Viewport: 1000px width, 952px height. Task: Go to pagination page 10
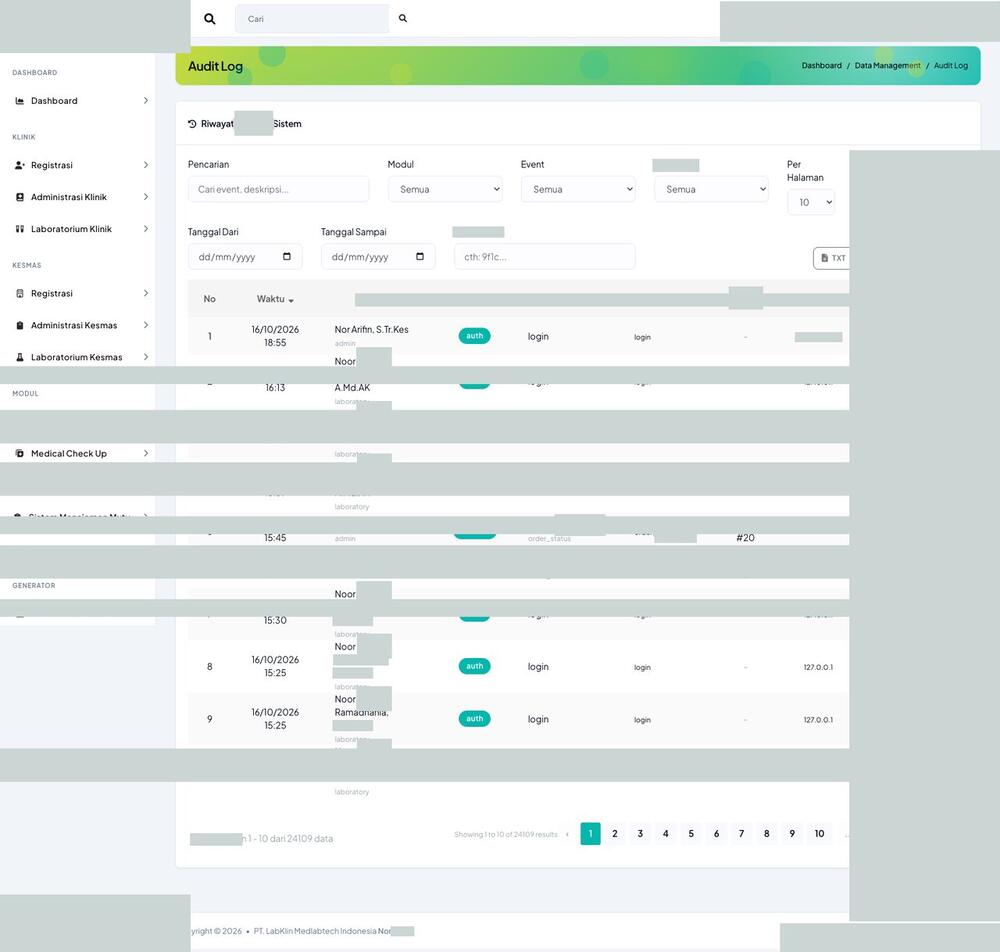820,833
